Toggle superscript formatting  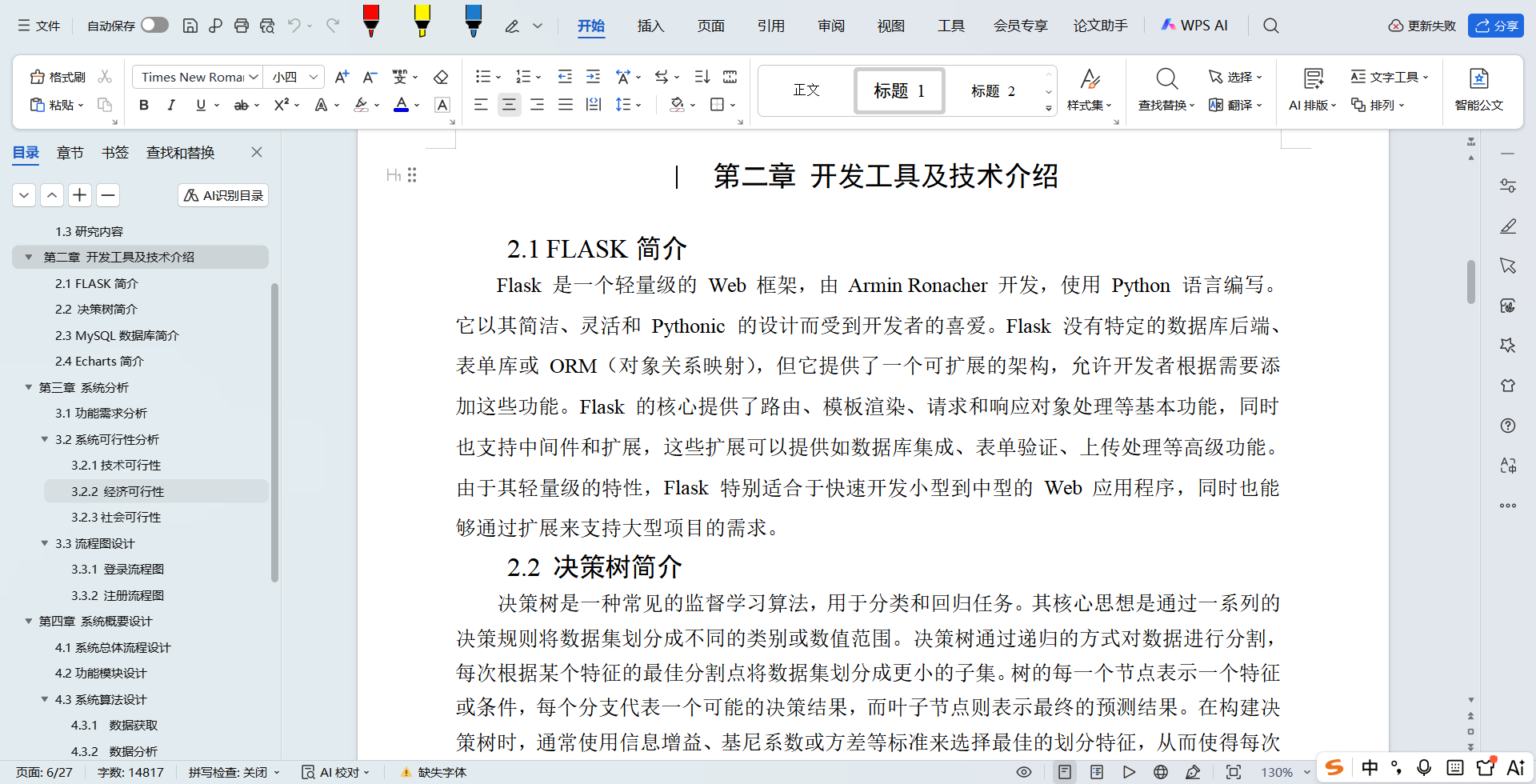[x=282, y=105]
